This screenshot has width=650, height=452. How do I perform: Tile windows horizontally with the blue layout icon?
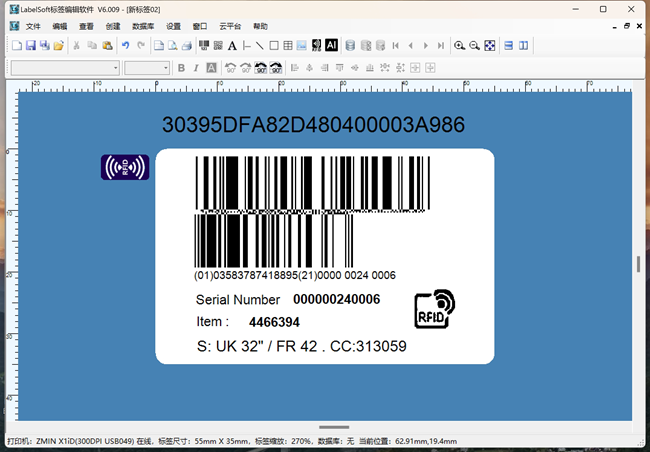pyautogui.click(x=509, y=46)
